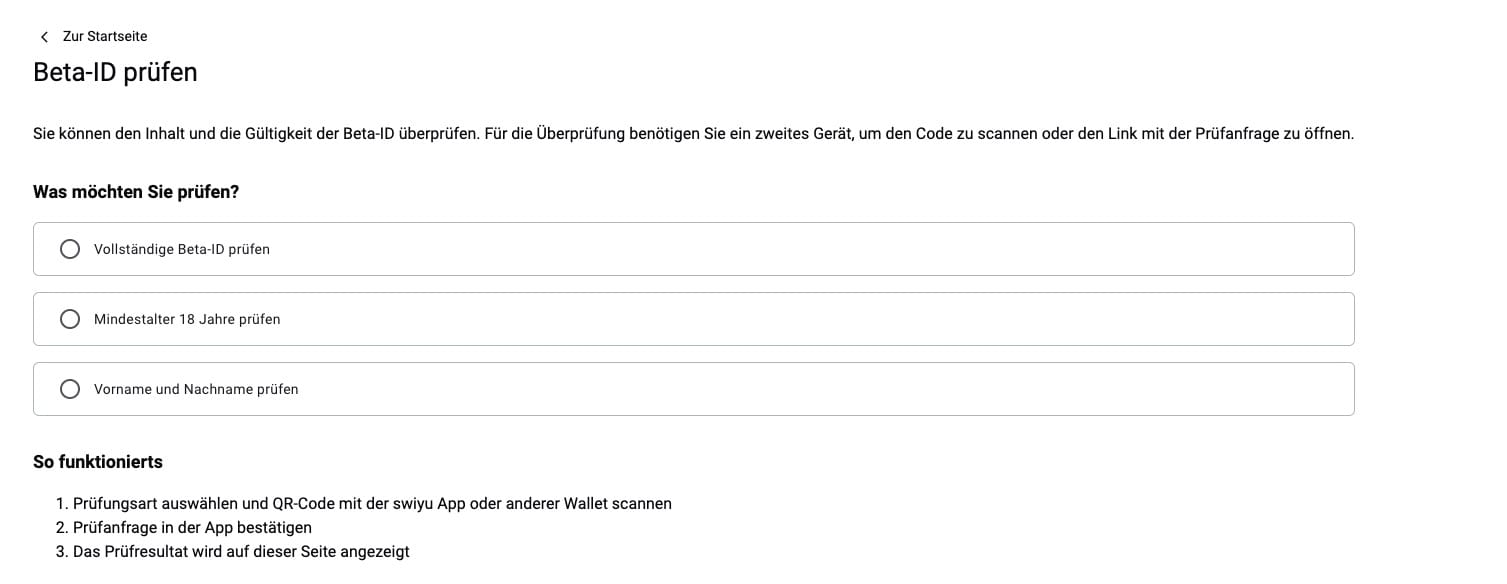Screen dimensions: 1507x584
Task: Click the "Mindestalter 18 Jahre prüfen" label text
Action: (x=187, y=319)
